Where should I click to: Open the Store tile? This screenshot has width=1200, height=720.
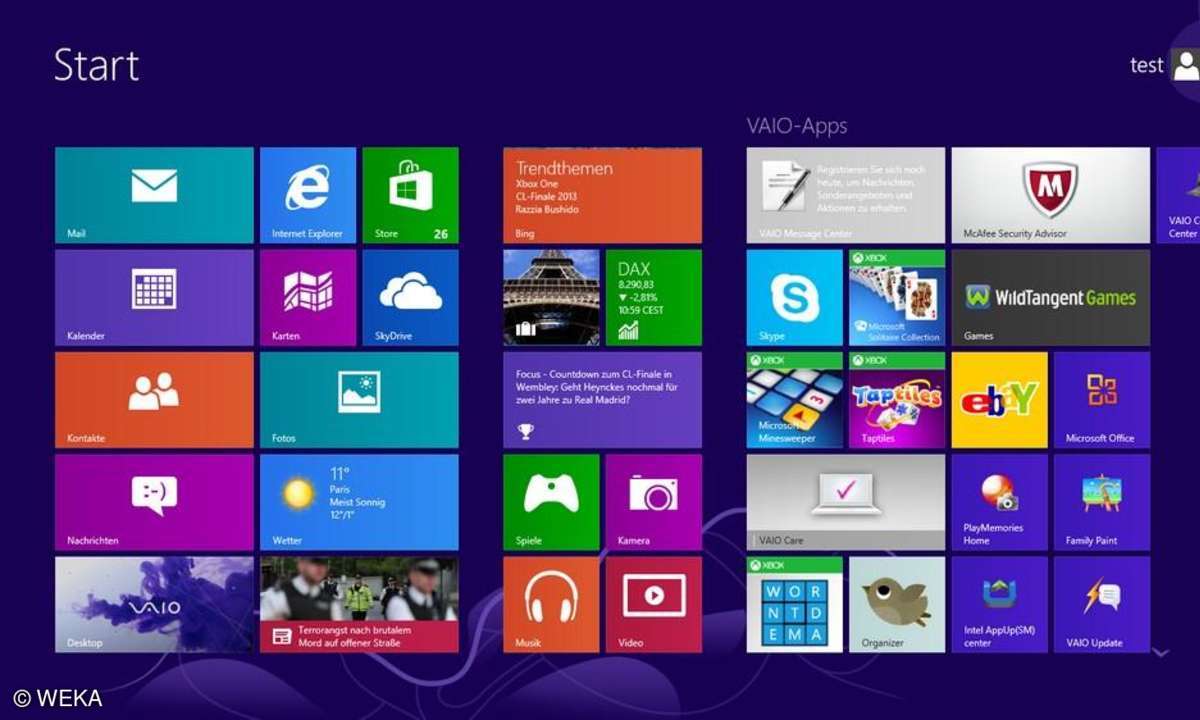point(410,195)
